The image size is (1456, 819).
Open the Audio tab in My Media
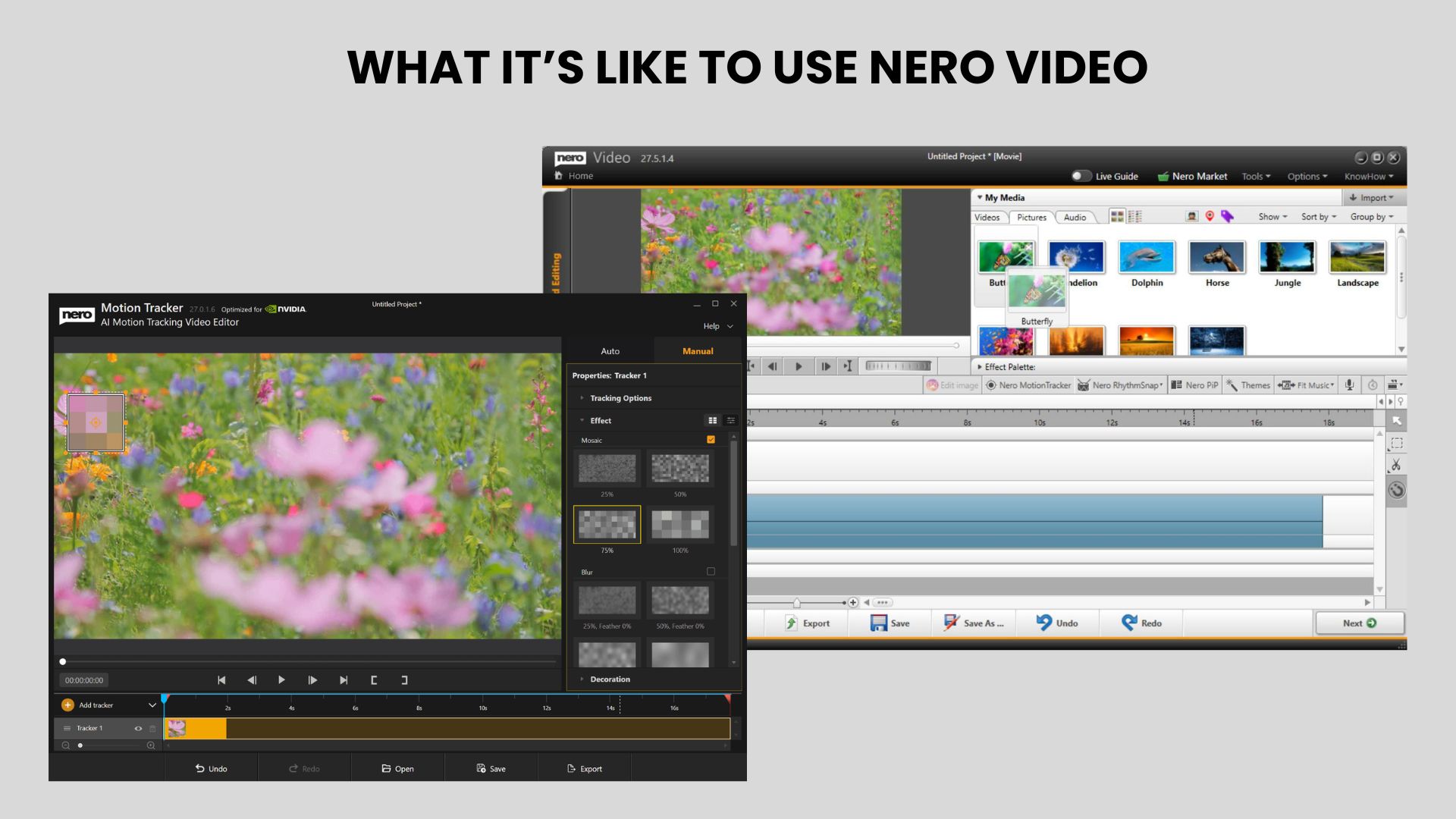coord(1075,218)
